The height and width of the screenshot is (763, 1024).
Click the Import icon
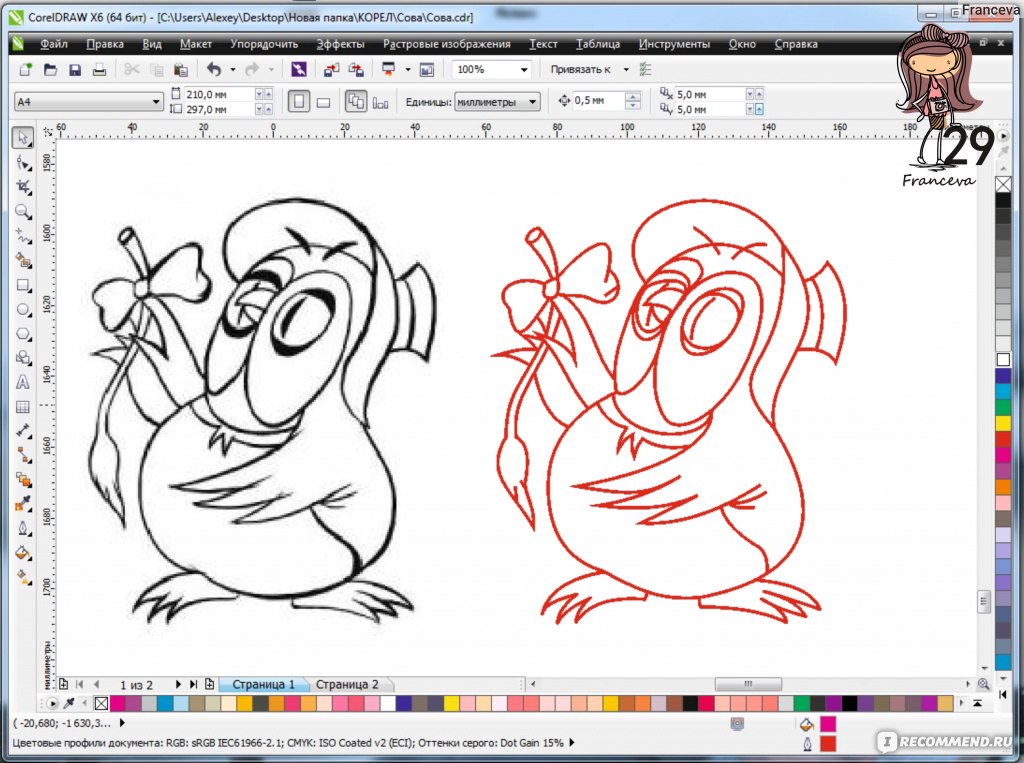(332, 69)
